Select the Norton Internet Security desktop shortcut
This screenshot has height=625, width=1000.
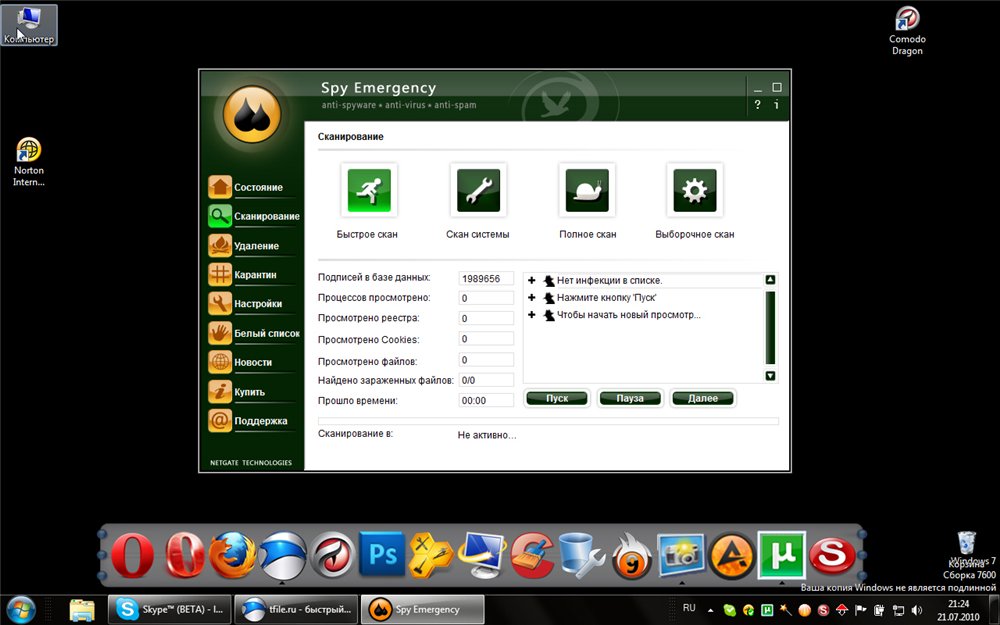pos(29,162)
